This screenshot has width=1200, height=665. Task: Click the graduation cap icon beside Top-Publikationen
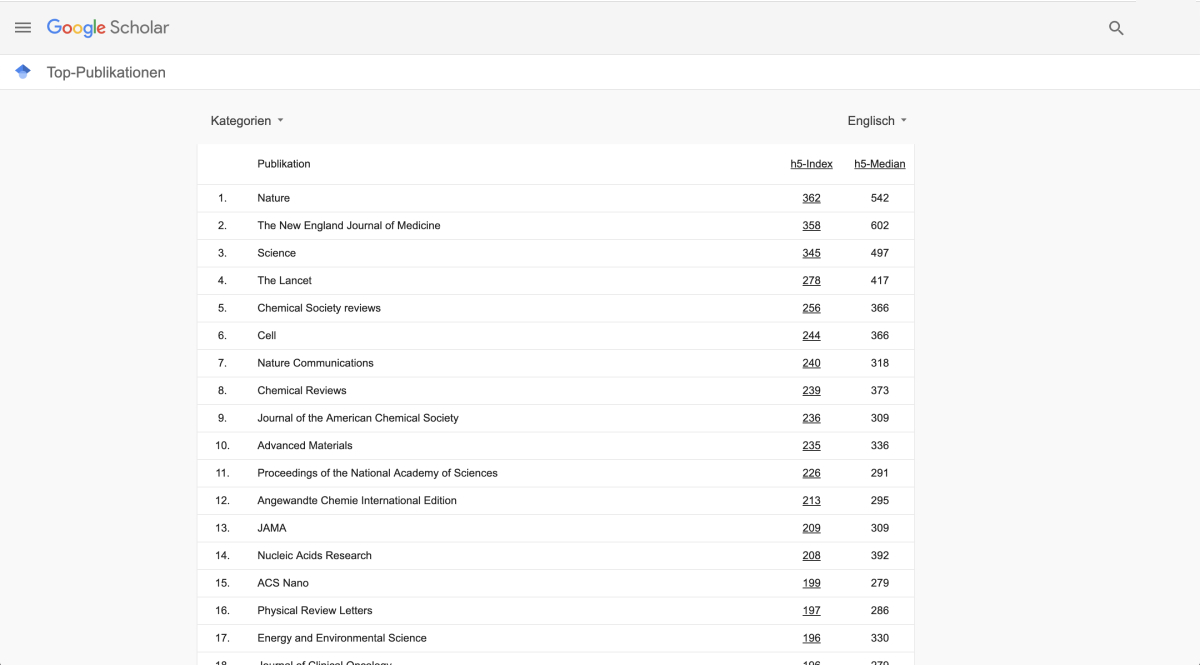23,72
